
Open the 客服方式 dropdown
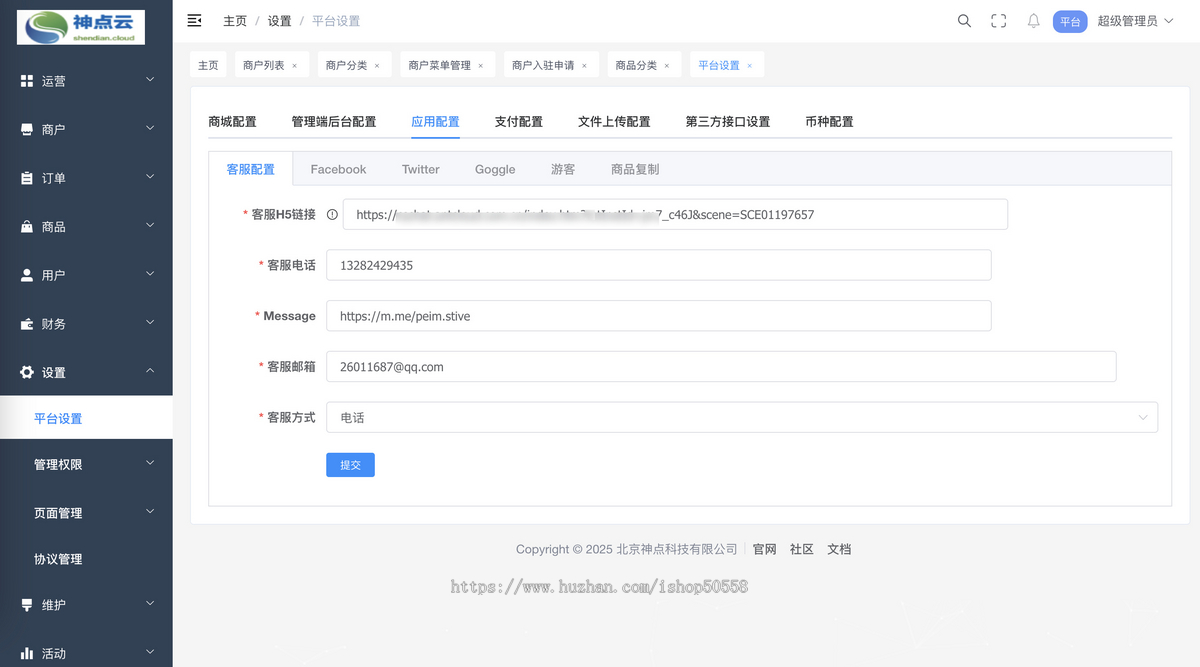pos(742,417)
